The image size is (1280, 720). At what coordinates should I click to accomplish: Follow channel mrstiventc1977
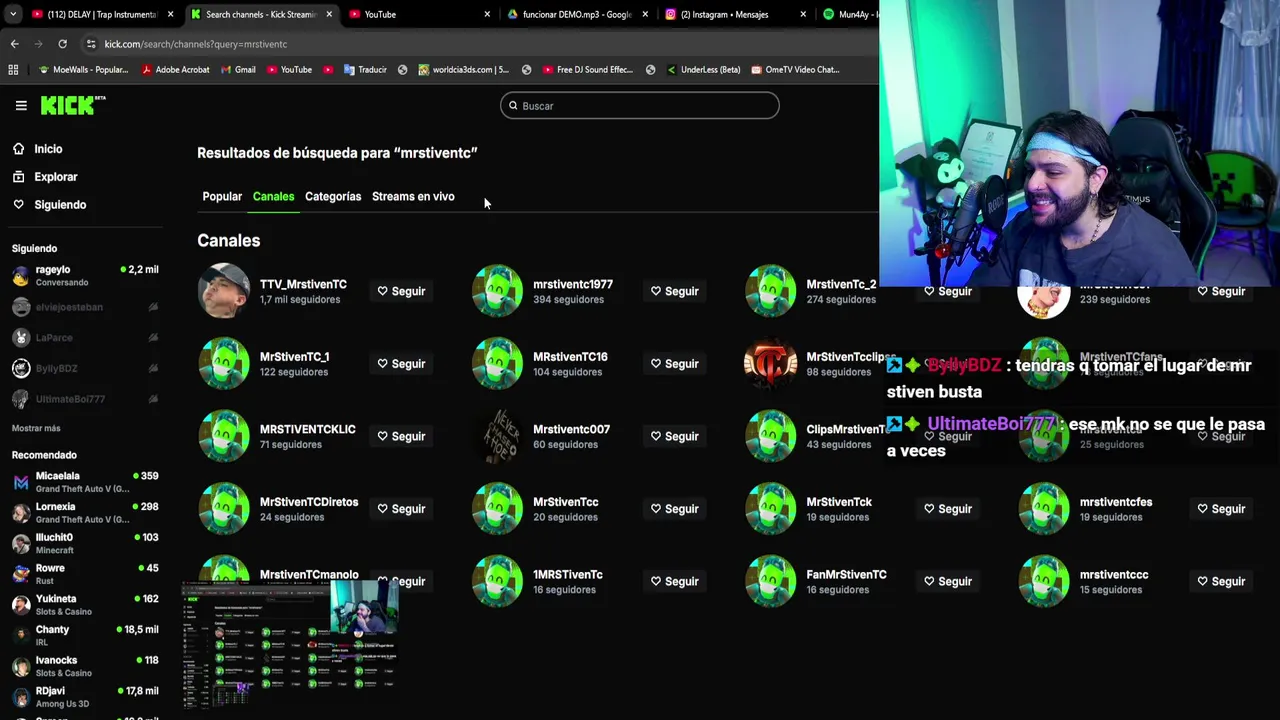click(675, 291)
